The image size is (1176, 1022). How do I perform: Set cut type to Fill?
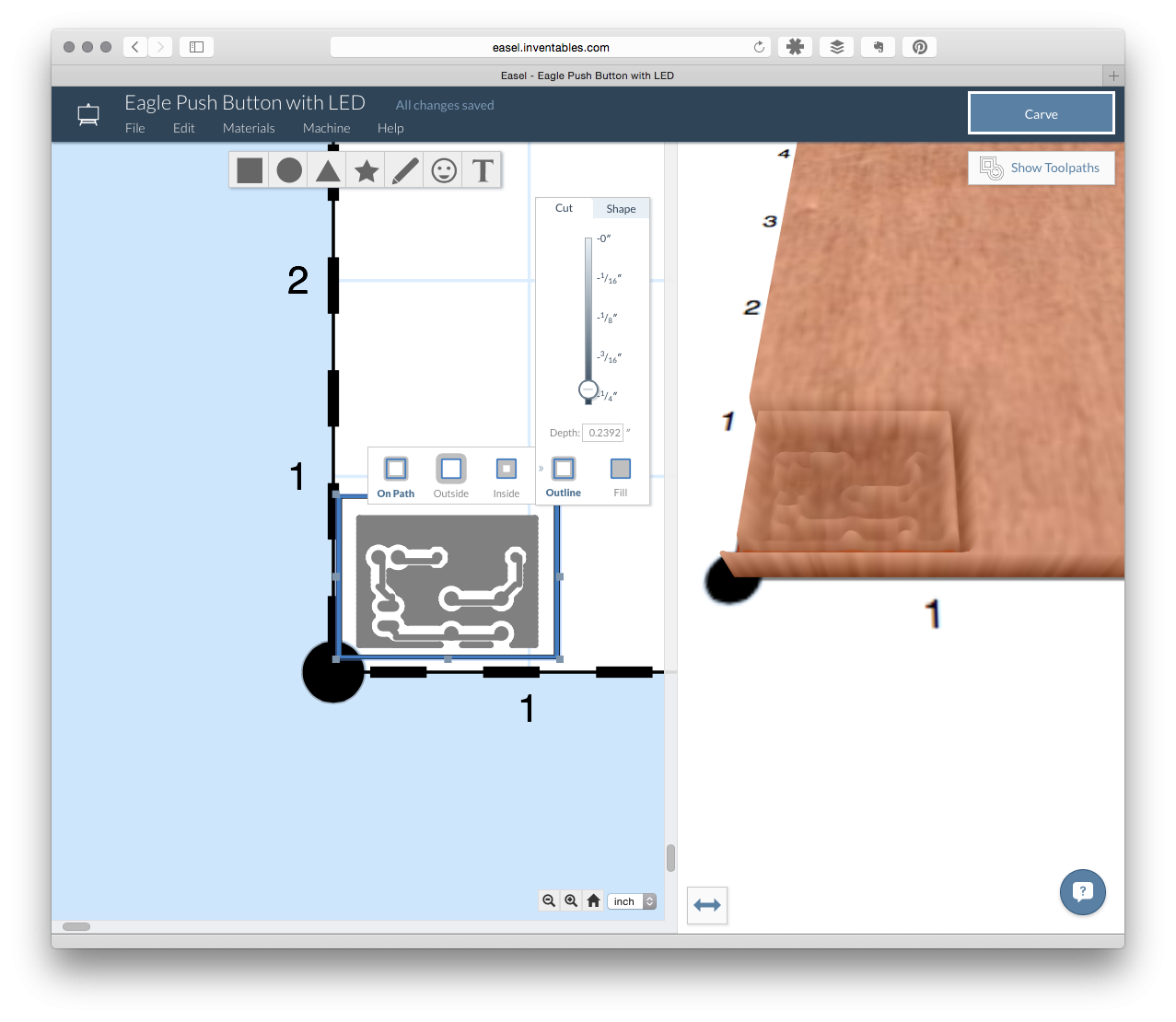point(621,477)
